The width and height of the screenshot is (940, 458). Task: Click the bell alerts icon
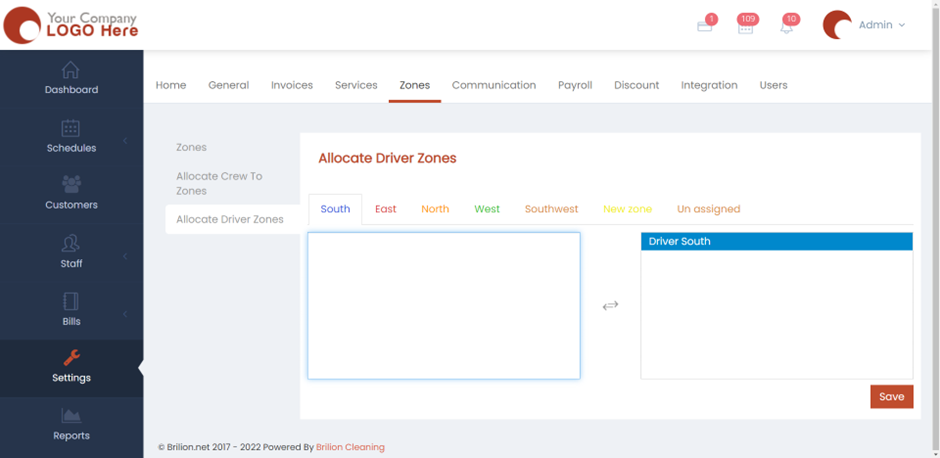(786, 27)
